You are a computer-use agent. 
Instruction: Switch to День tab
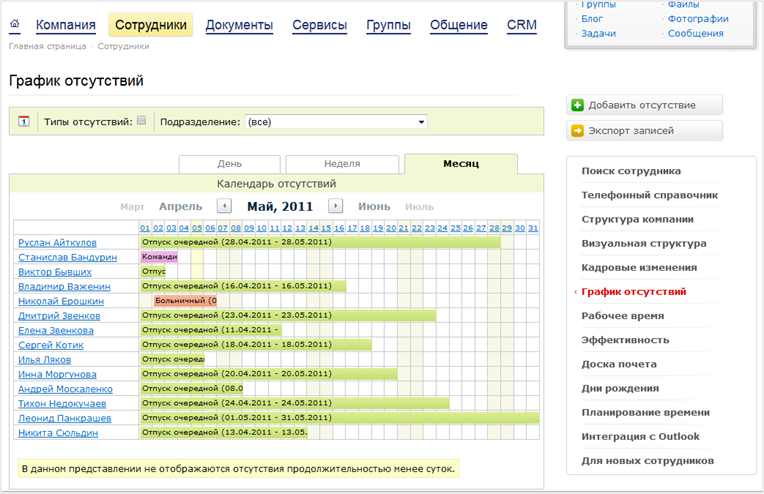(x=229, y=164)
